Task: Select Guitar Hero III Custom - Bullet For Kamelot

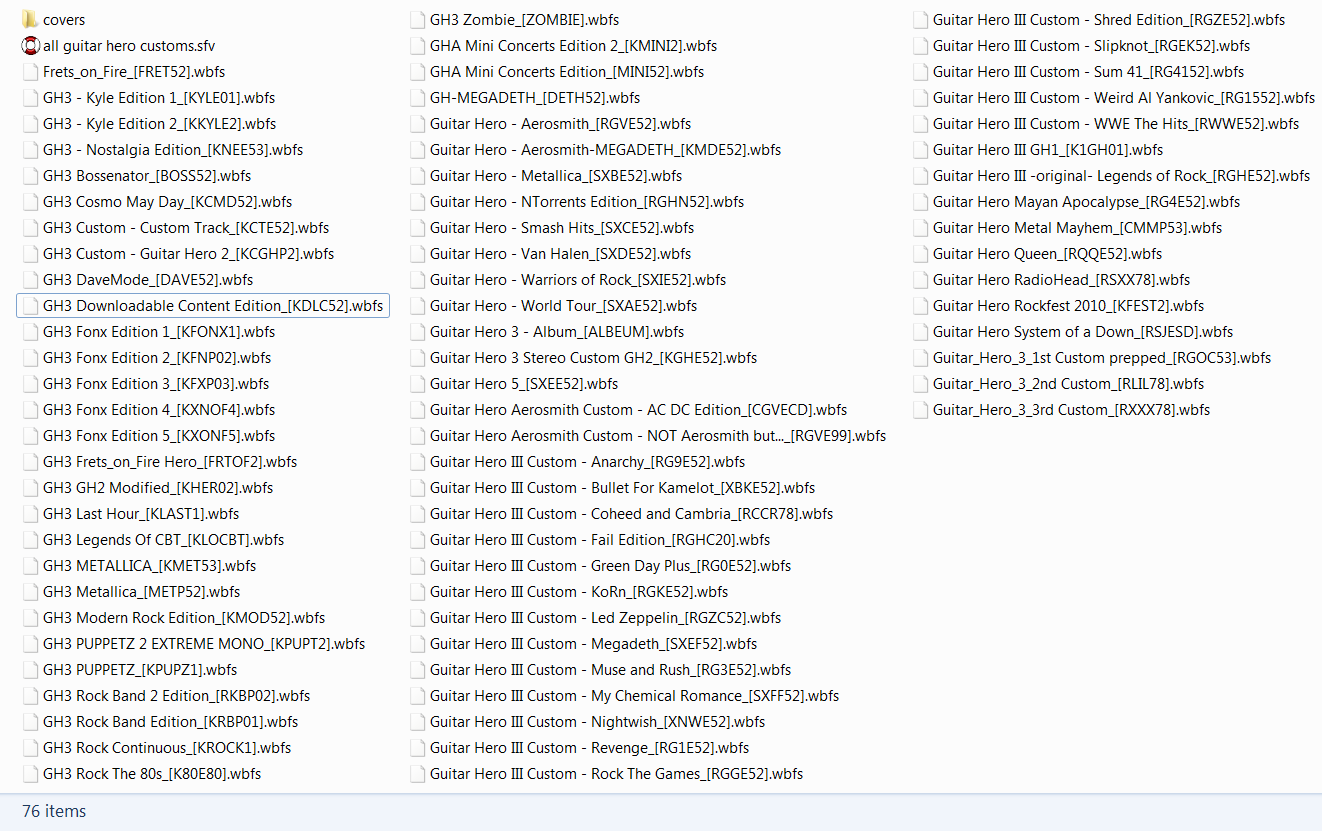Action: (x=622, y=488)
